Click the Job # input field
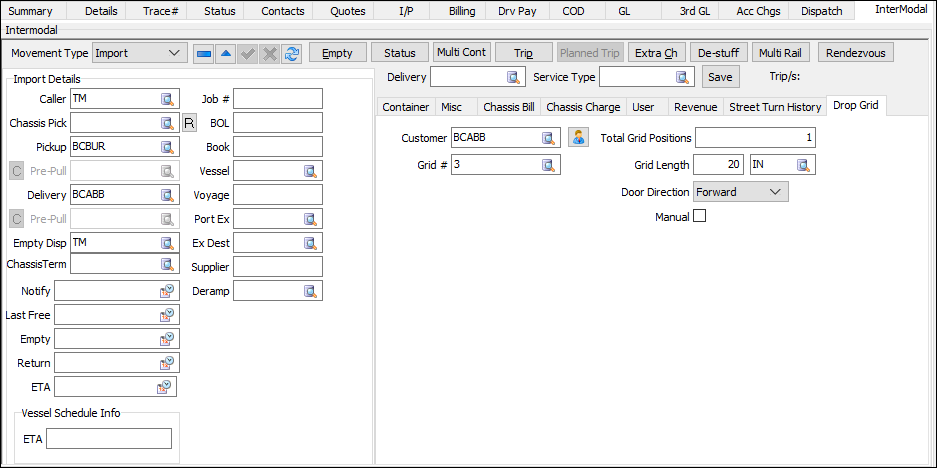937x468 pixels. [277, 99]
